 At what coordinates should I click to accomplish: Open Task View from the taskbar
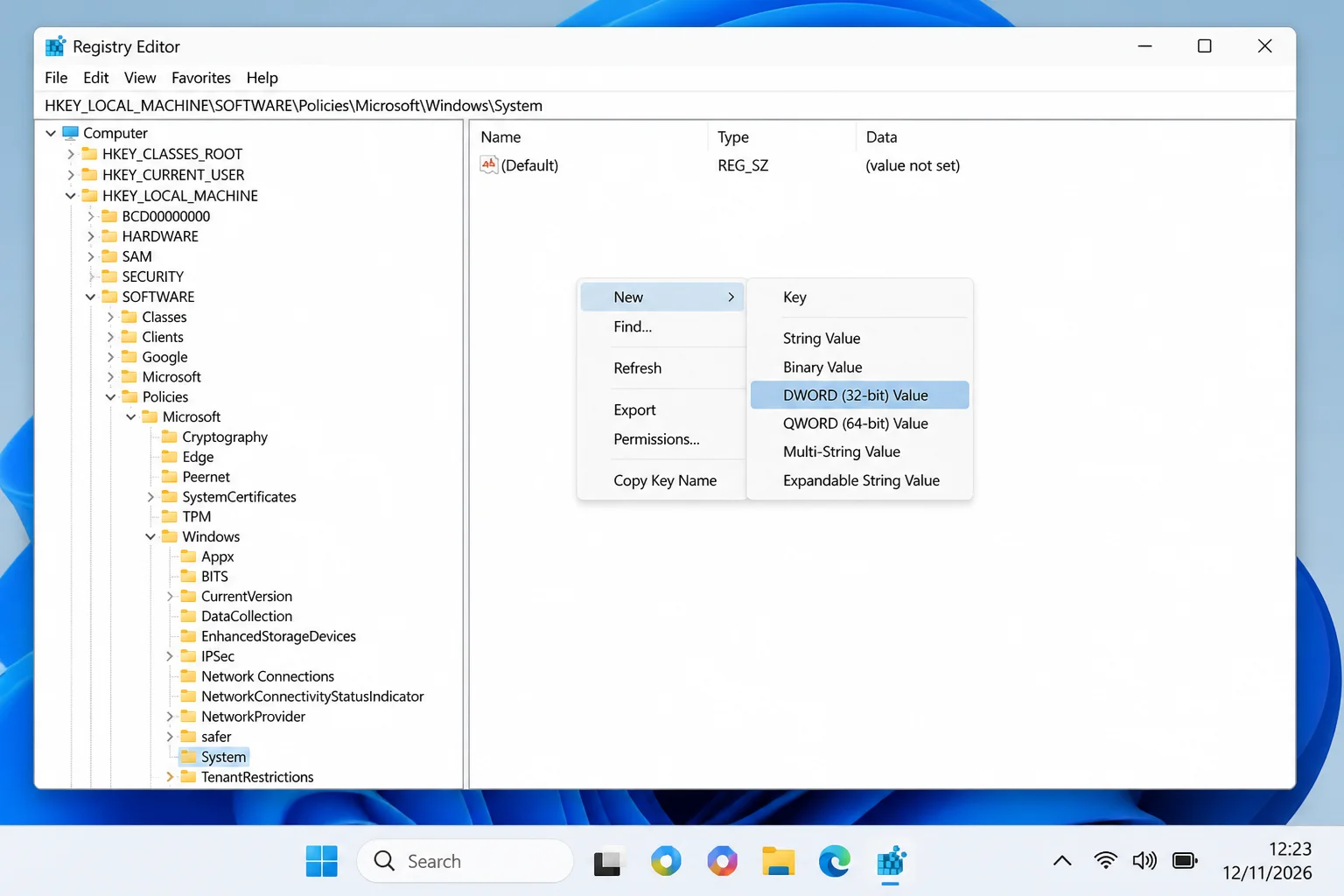coord(607,863)
